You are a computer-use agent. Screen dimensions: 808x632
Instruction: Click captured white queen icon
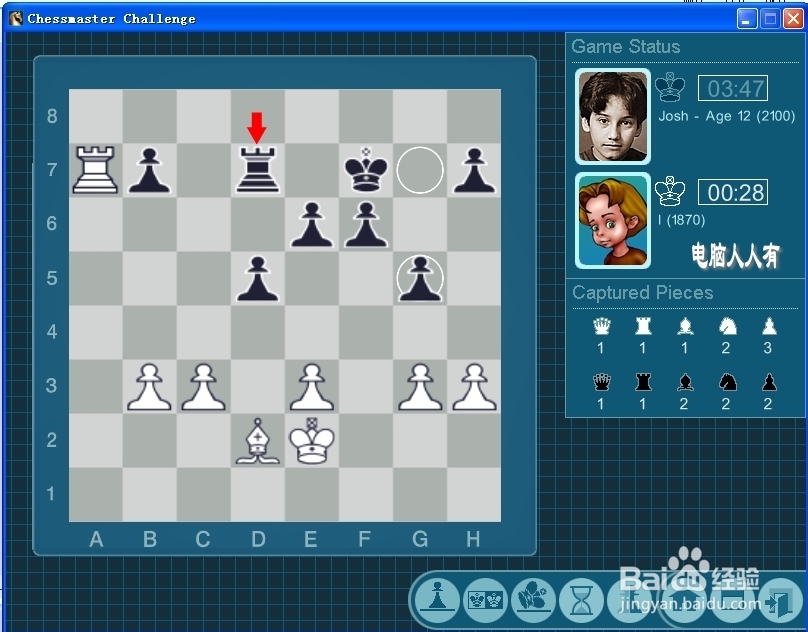pos(601,326)
